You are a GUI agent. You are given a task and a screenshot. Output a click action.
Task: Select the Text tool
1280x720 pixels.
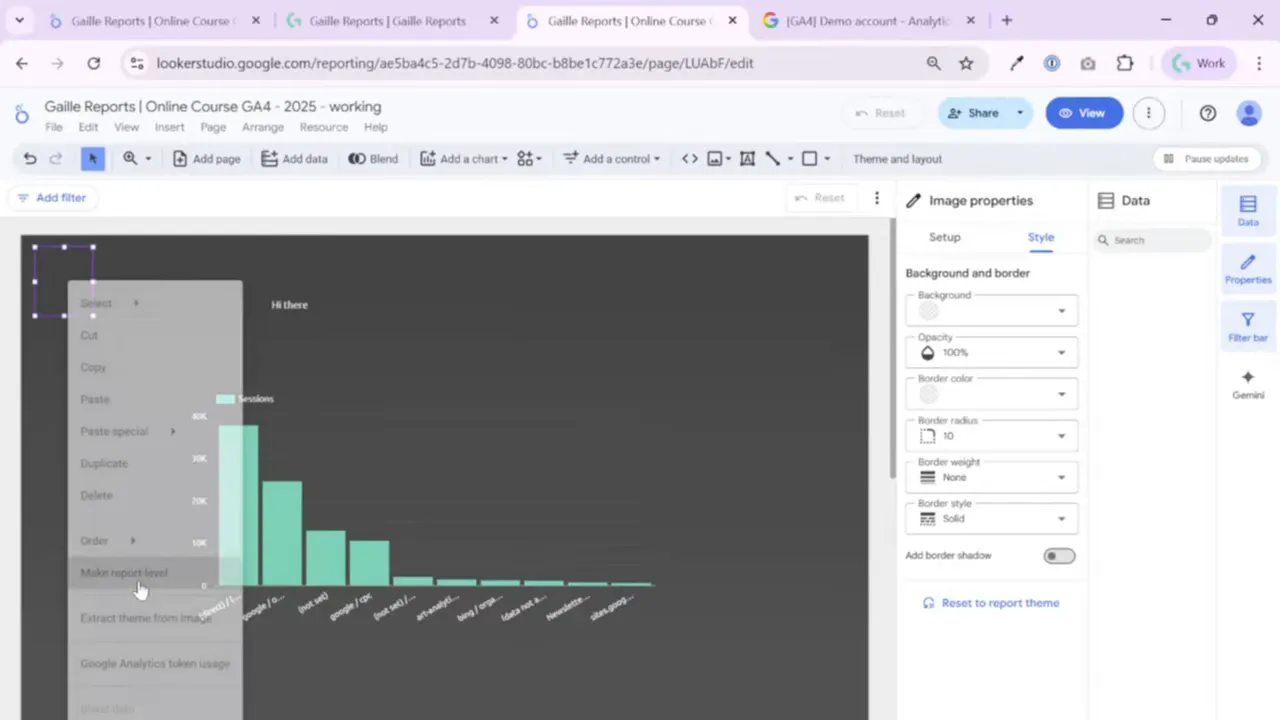click(x=746, y=158)
